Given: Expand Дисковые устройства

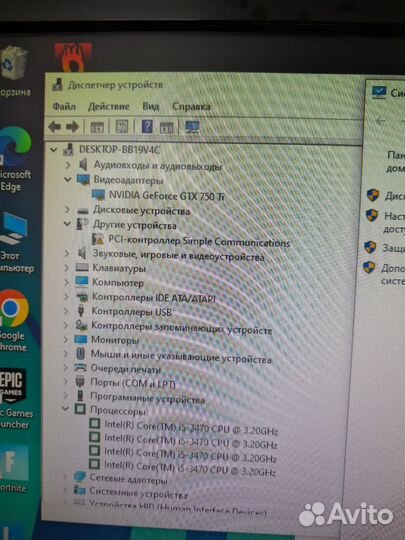Looking at the screenshot, I should tap(67, 209).
